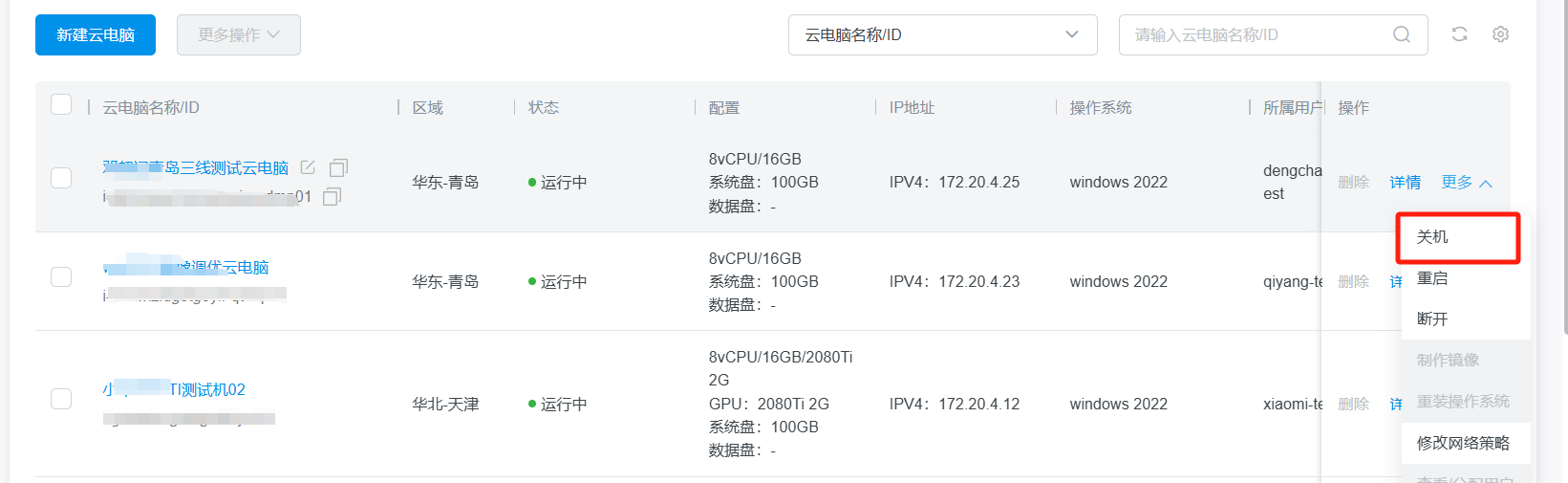The image size is (1568, 483).
Task: Open the 云电脑名称/ID filter dropdown
Action: 942,34
